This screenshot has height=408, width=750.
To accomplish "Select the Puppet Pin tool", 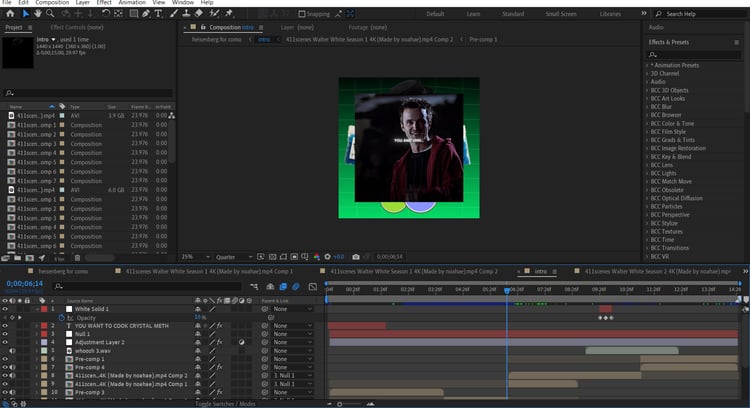I will (229, 14).
